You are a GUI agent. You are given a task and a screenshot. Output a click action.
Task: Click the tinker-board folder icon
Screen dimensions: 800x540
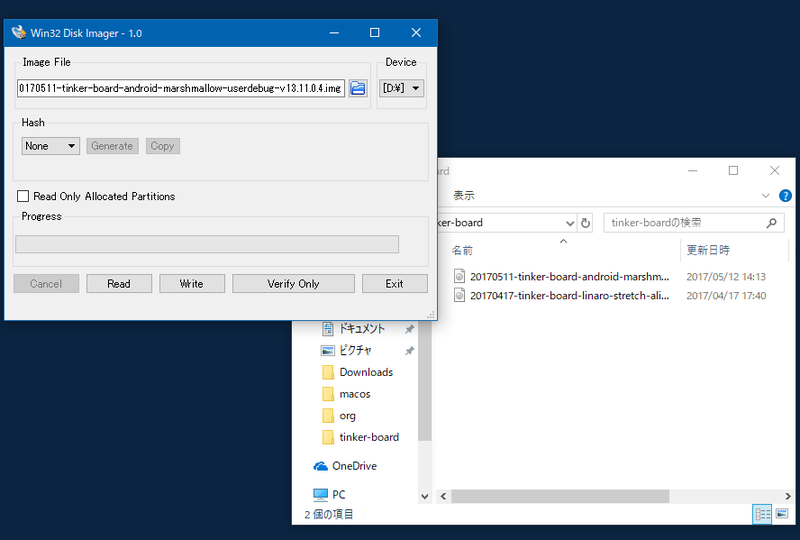(328, 437)
